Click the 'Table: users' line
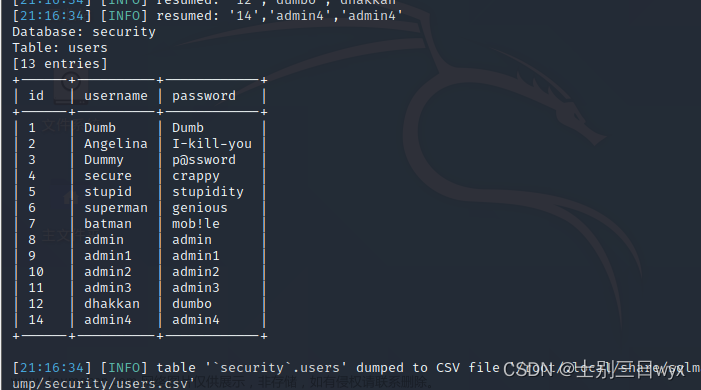The image size is (701, 390). click(x=60, y=48)
